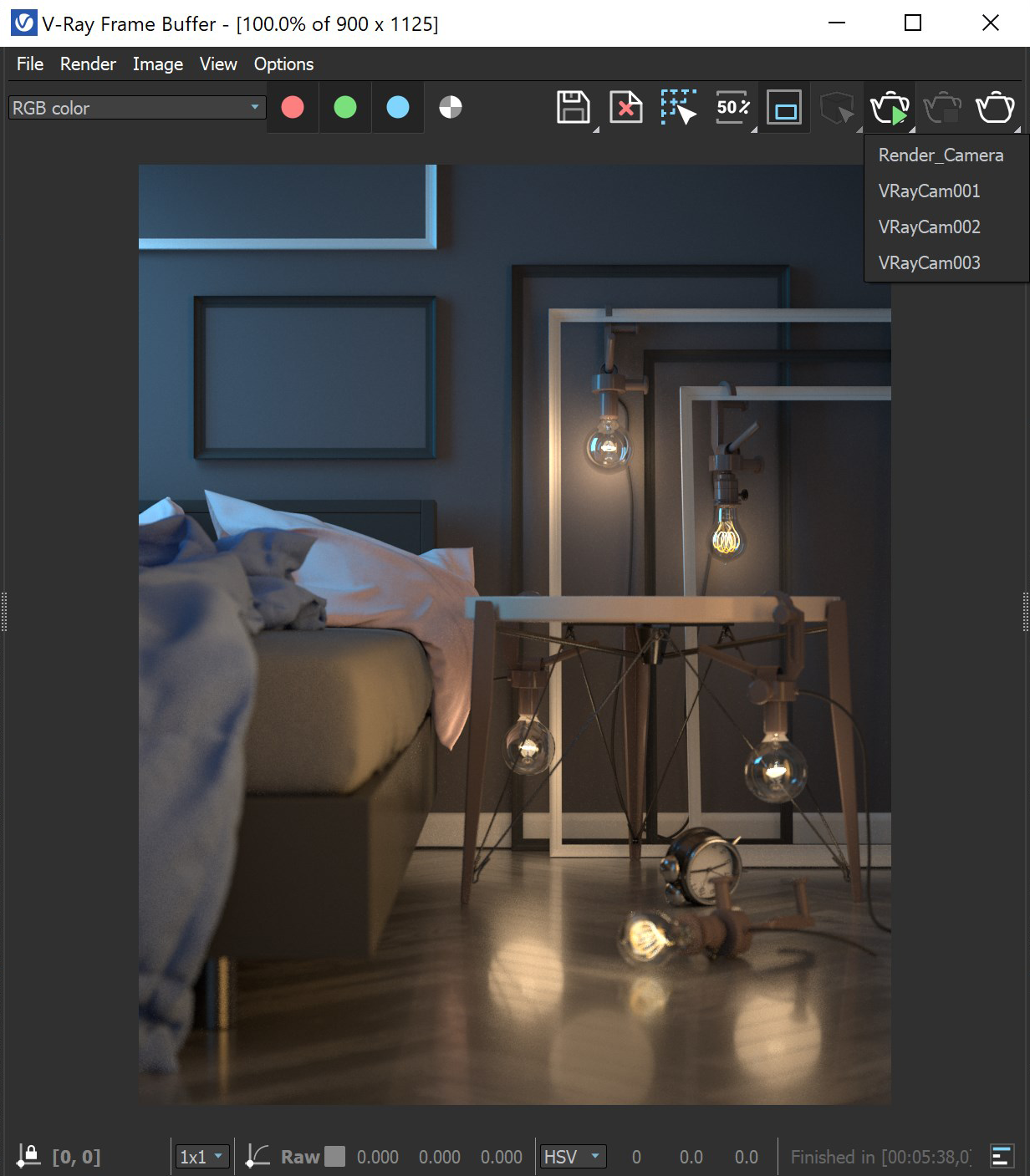Screen dimensions: 1030x1176
Task: Click the Clear image icon
Action: point(625,108)
